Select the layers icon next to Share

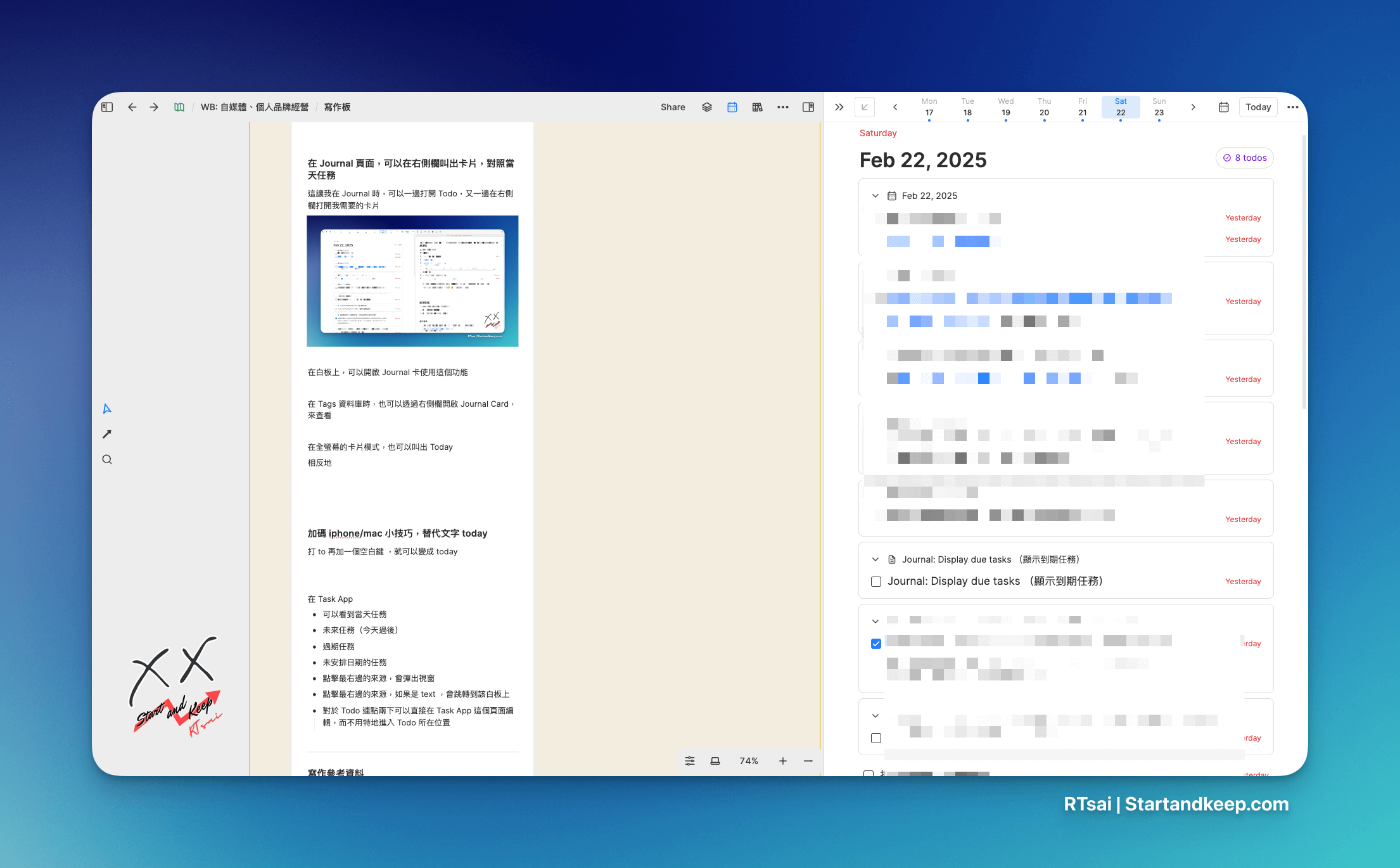coord(706,107)
